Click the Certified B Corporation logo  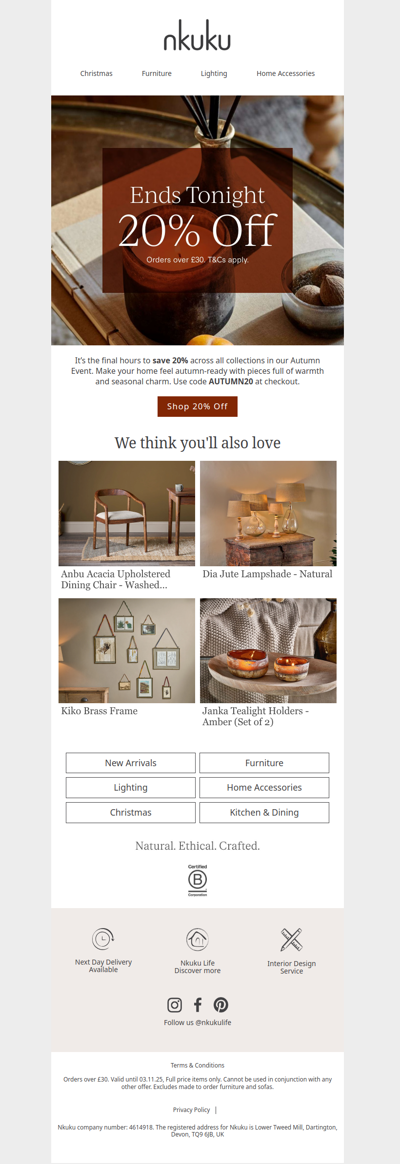(x=197, y=880)
